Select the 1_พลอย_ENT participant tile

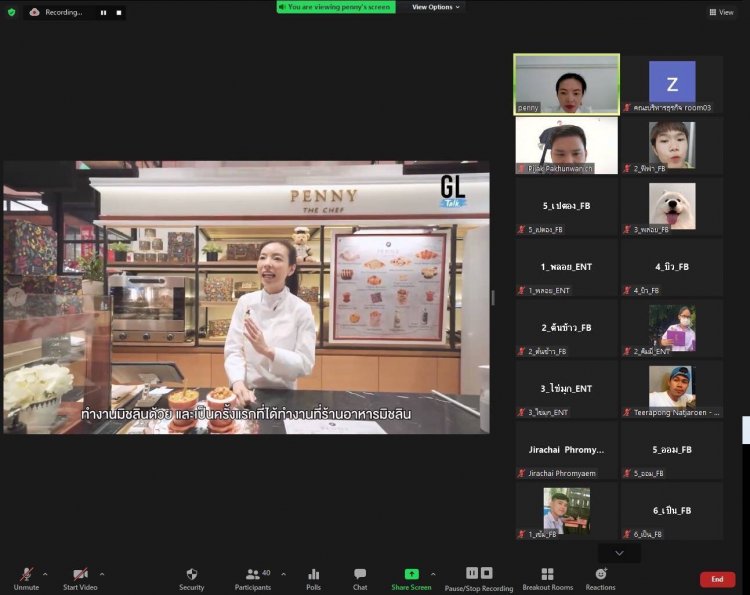tap(566, 267)
